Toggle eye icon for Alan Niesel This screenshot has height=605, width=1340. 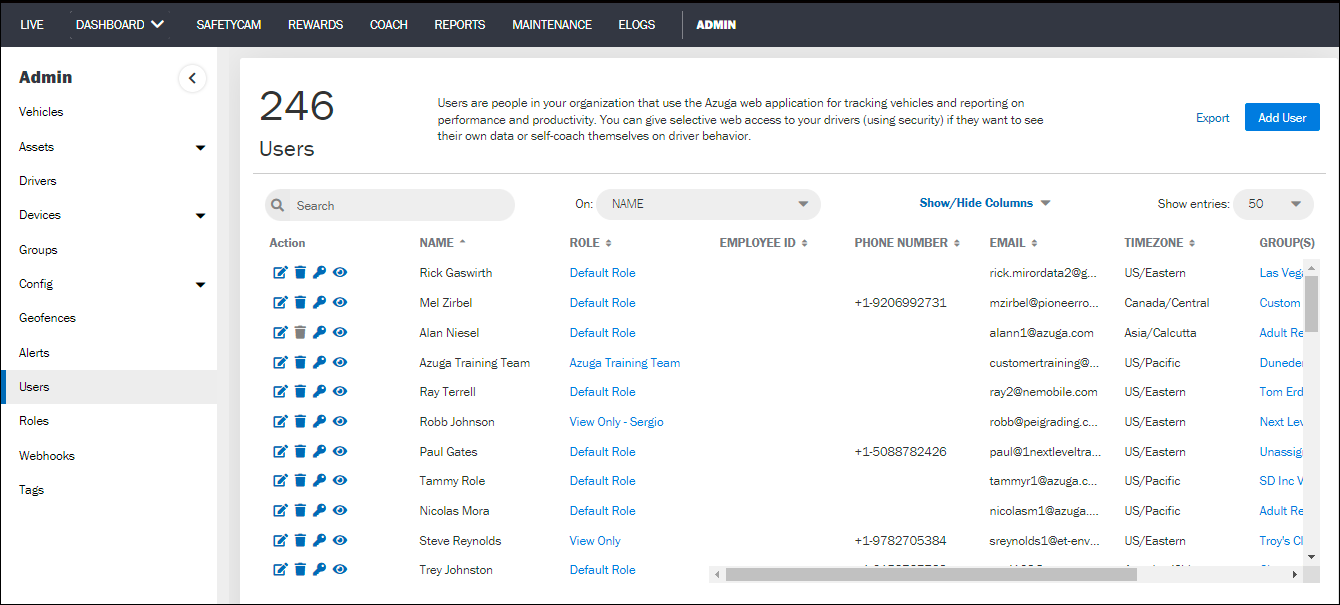point(340,333)
